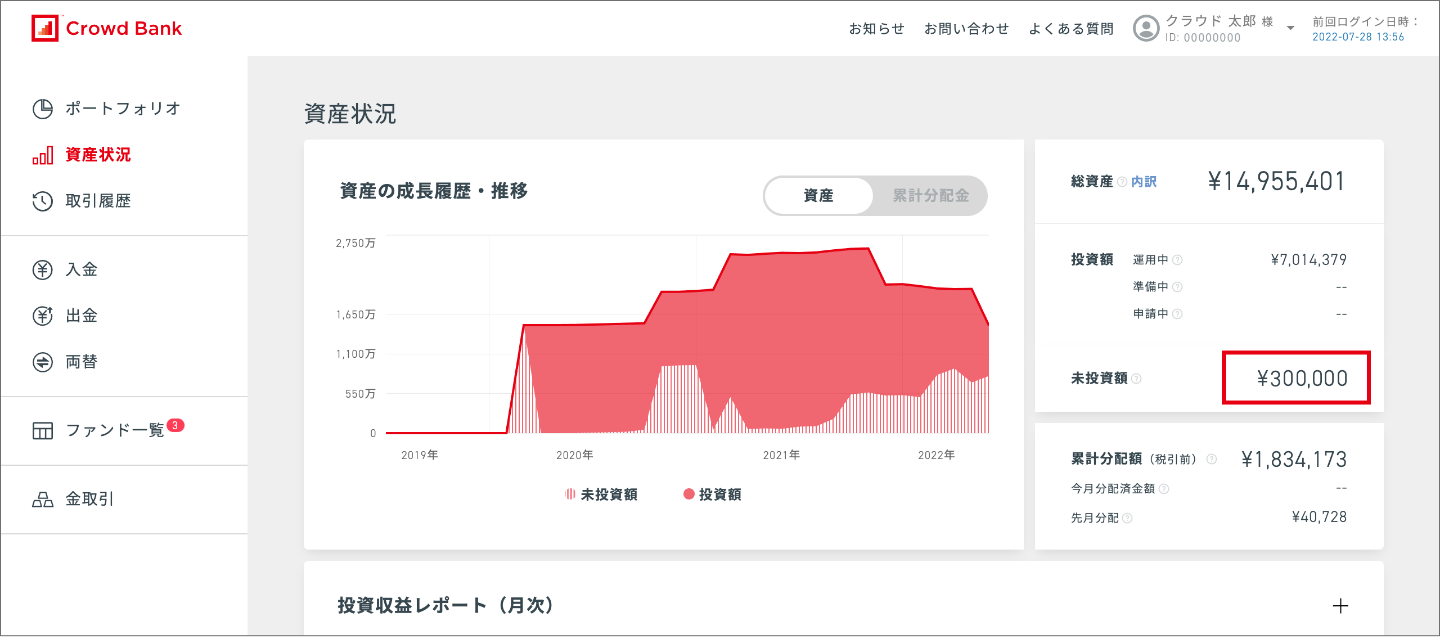Open the portfolio pie chart icon
Image resolution: width=1440 pixels, height=637 pixels.
tap(42, 109)
